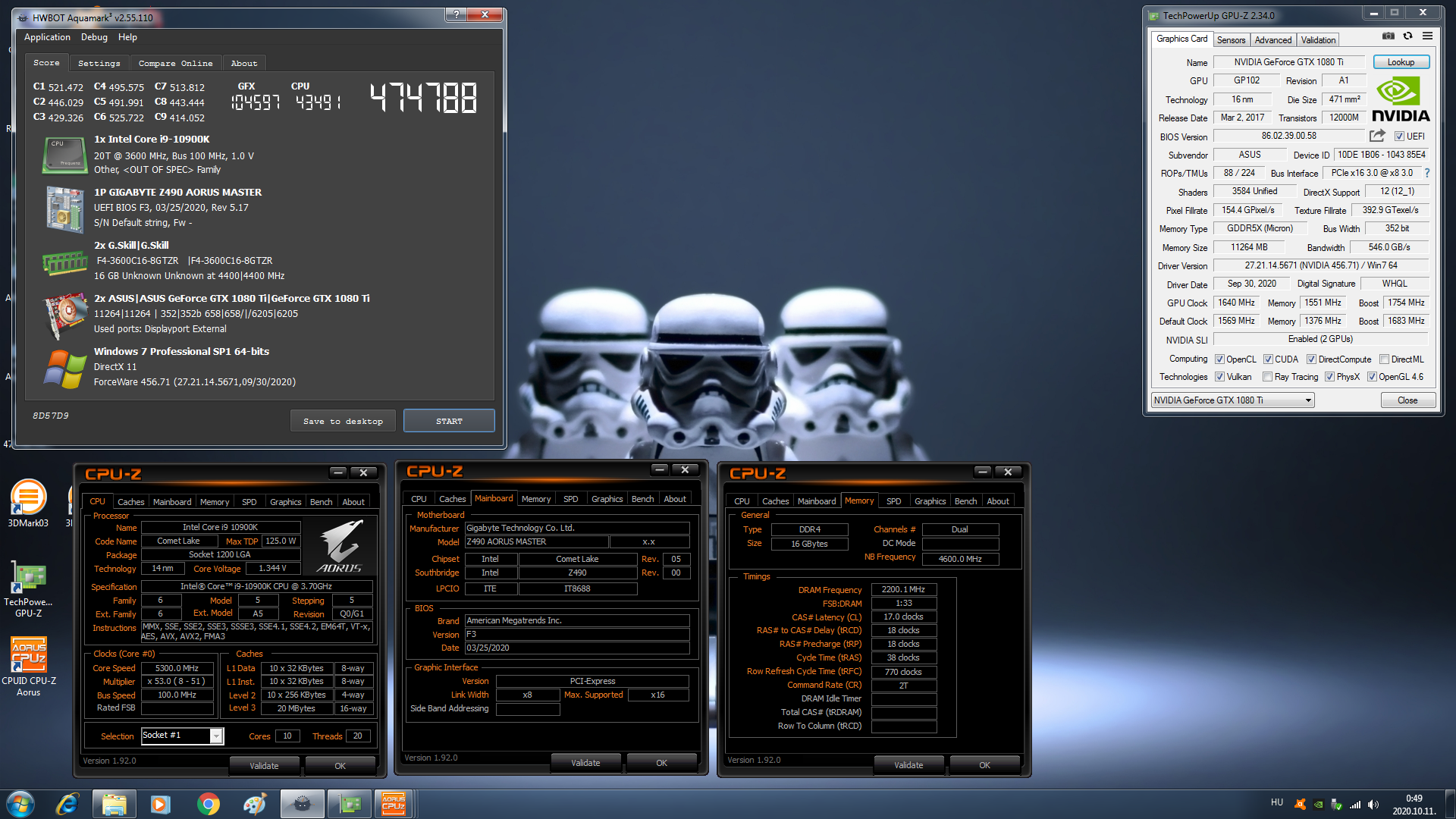Viewport: 1456px width, 819px height.
Task: Open Paint from the taskbar
Action: pos(255,804)
